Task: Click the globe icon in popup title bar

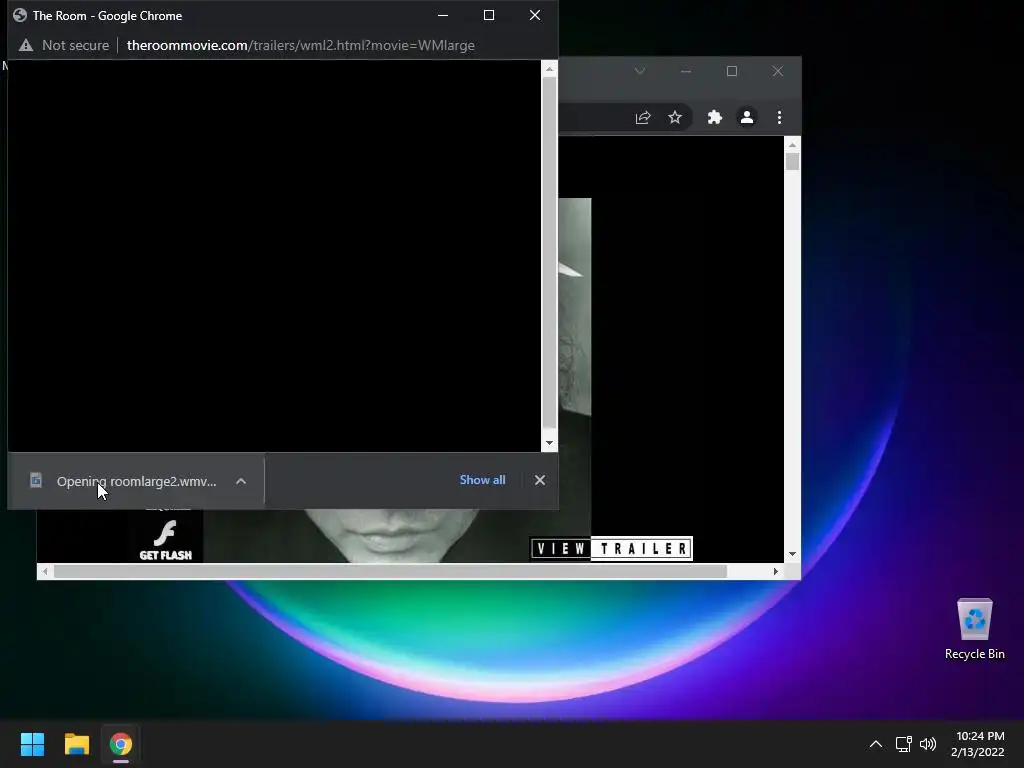Action: [20, 15]
